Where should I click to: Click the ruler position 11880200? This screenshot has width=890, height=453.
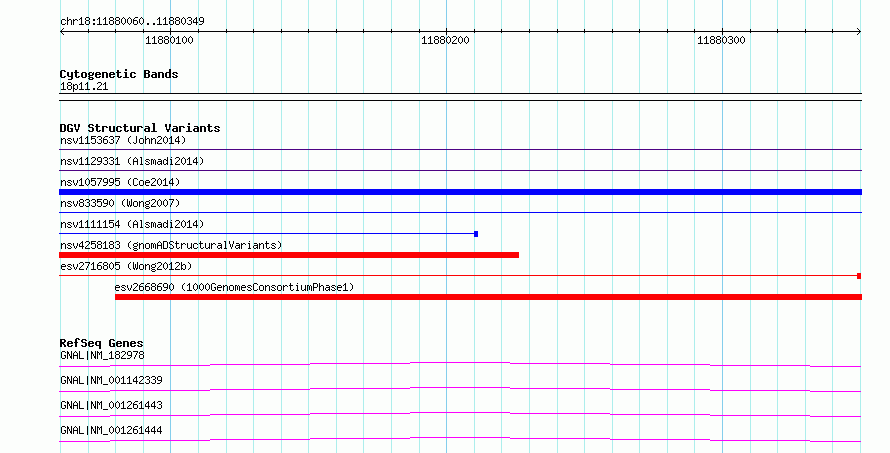445,40
